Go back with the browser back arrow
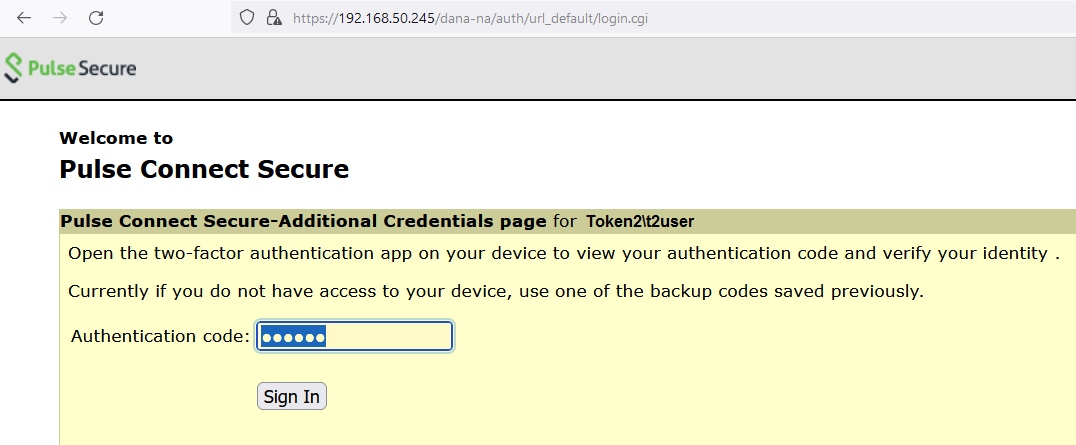This screenshot has width=1076, height=445. pos(24,18)
